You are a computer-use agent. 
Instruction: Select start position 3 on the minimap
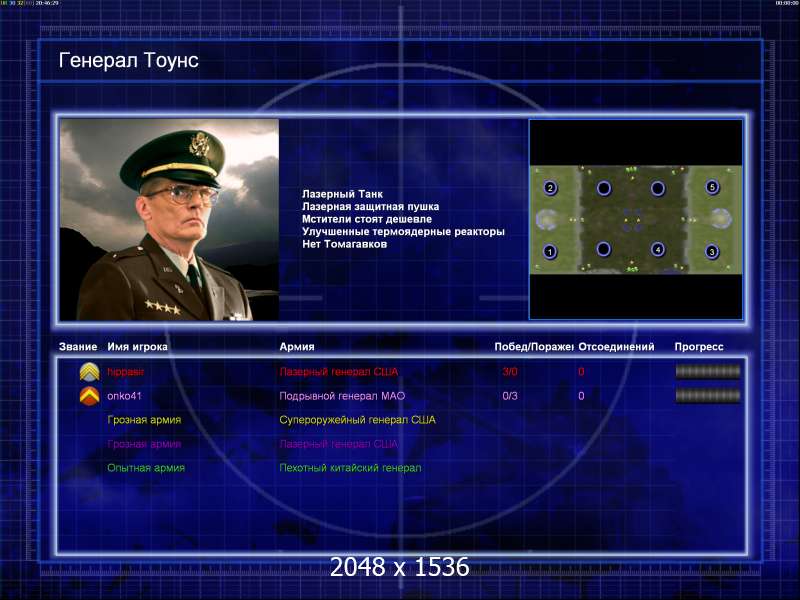pyautogui.click(x=712, y=252)
